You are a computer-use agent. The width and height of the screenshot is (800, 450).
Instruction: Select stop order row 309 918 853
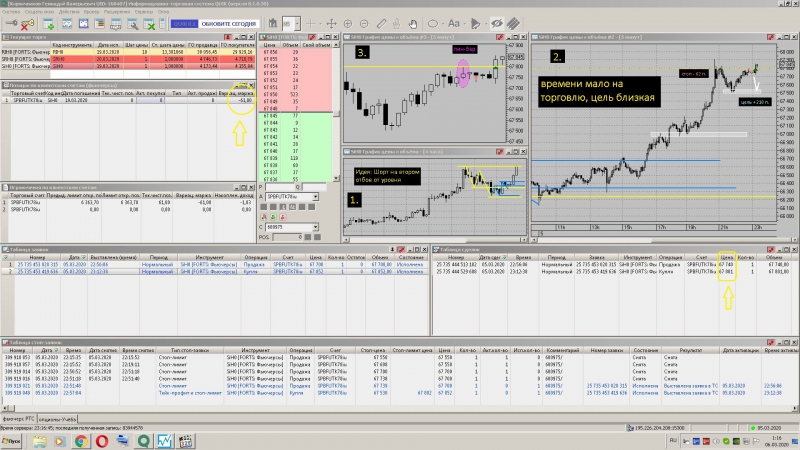(x=399, y=358)
